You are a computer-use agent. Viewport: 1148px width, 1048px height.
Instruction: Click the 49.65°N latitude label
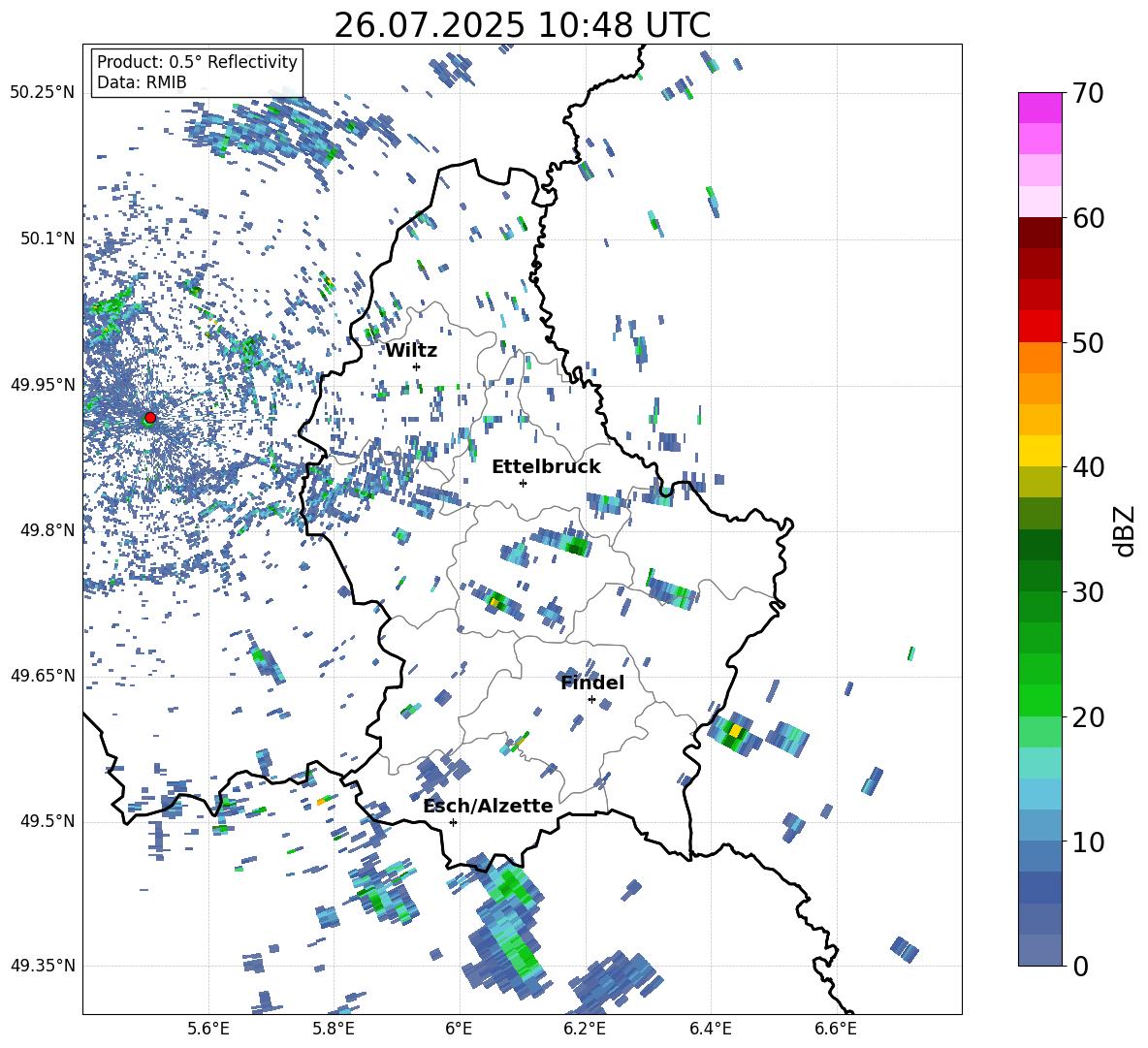(x=43, y=676)
